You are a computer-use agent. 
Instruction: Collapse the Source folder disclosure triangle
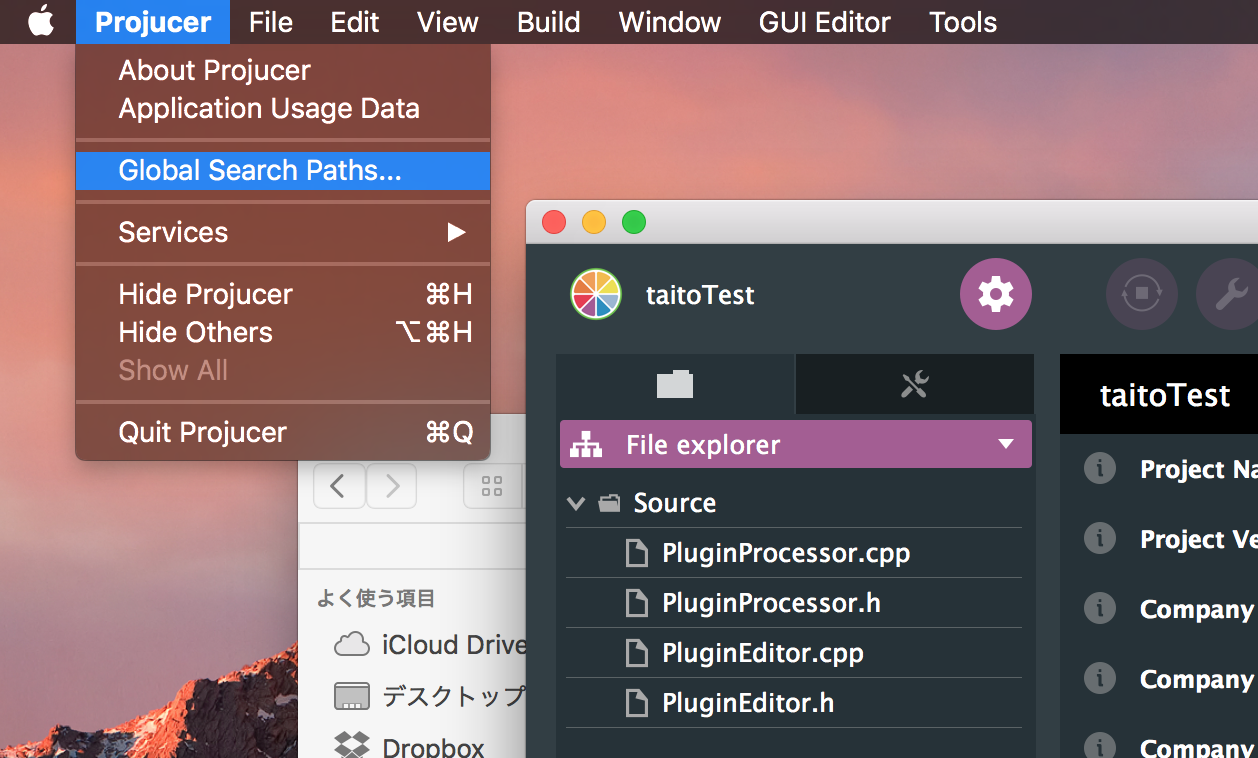pyautogui.click(x=575, y=503)
